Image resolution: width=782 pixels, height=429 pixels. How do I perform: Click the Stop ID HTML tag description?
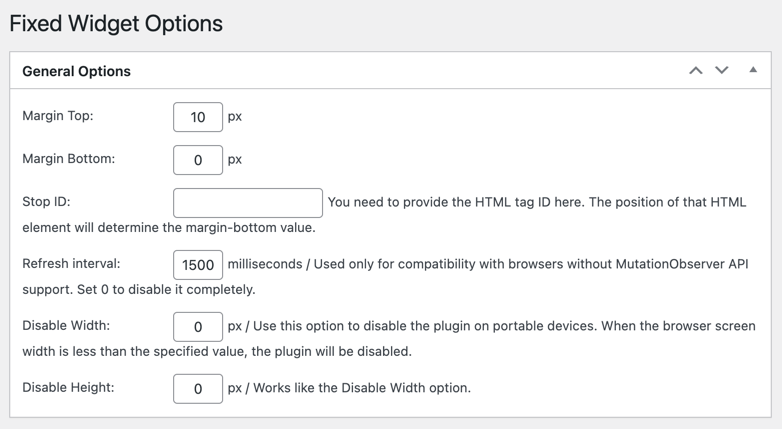click(x=536, y=202)
